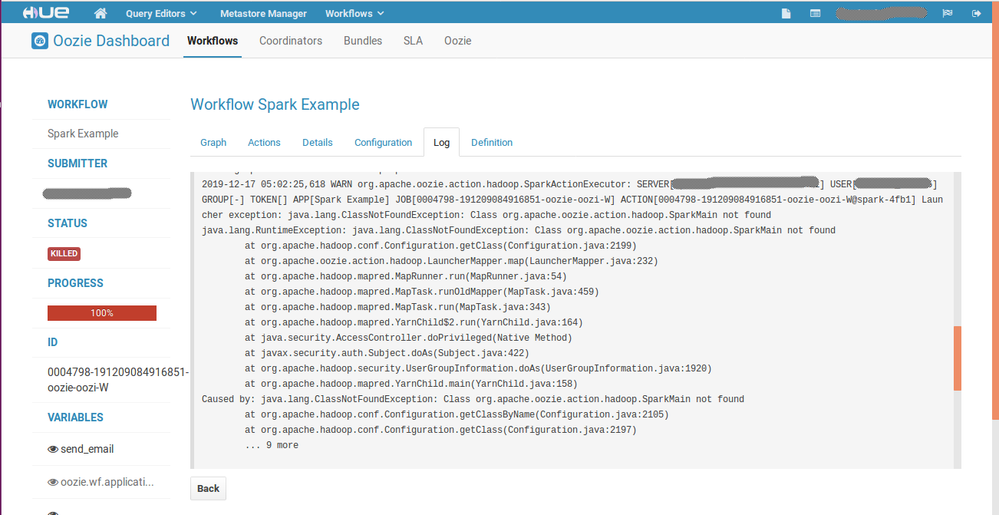This screenshot has width=999, height=515.
Task: Click the VARIABLES sidebar heading
Action: 75,417
